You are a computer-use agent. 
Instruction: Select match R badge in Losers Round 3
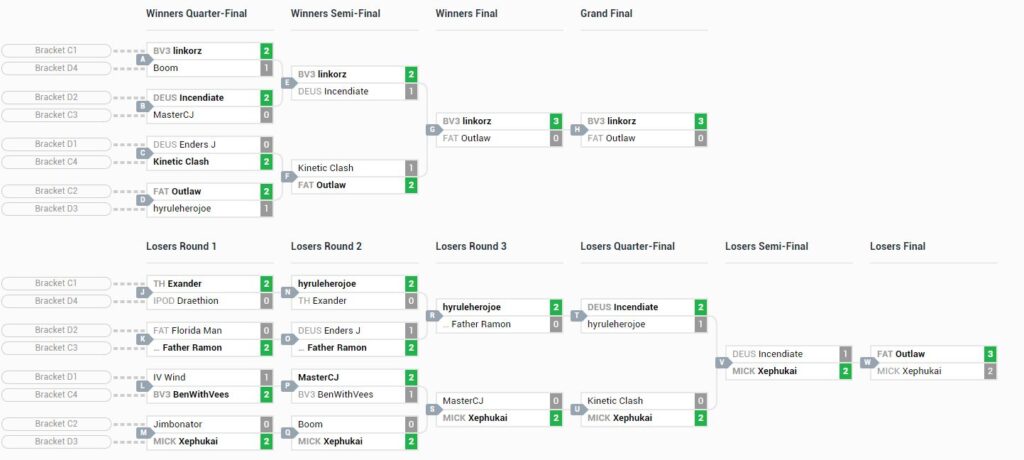tap(433, 316)
